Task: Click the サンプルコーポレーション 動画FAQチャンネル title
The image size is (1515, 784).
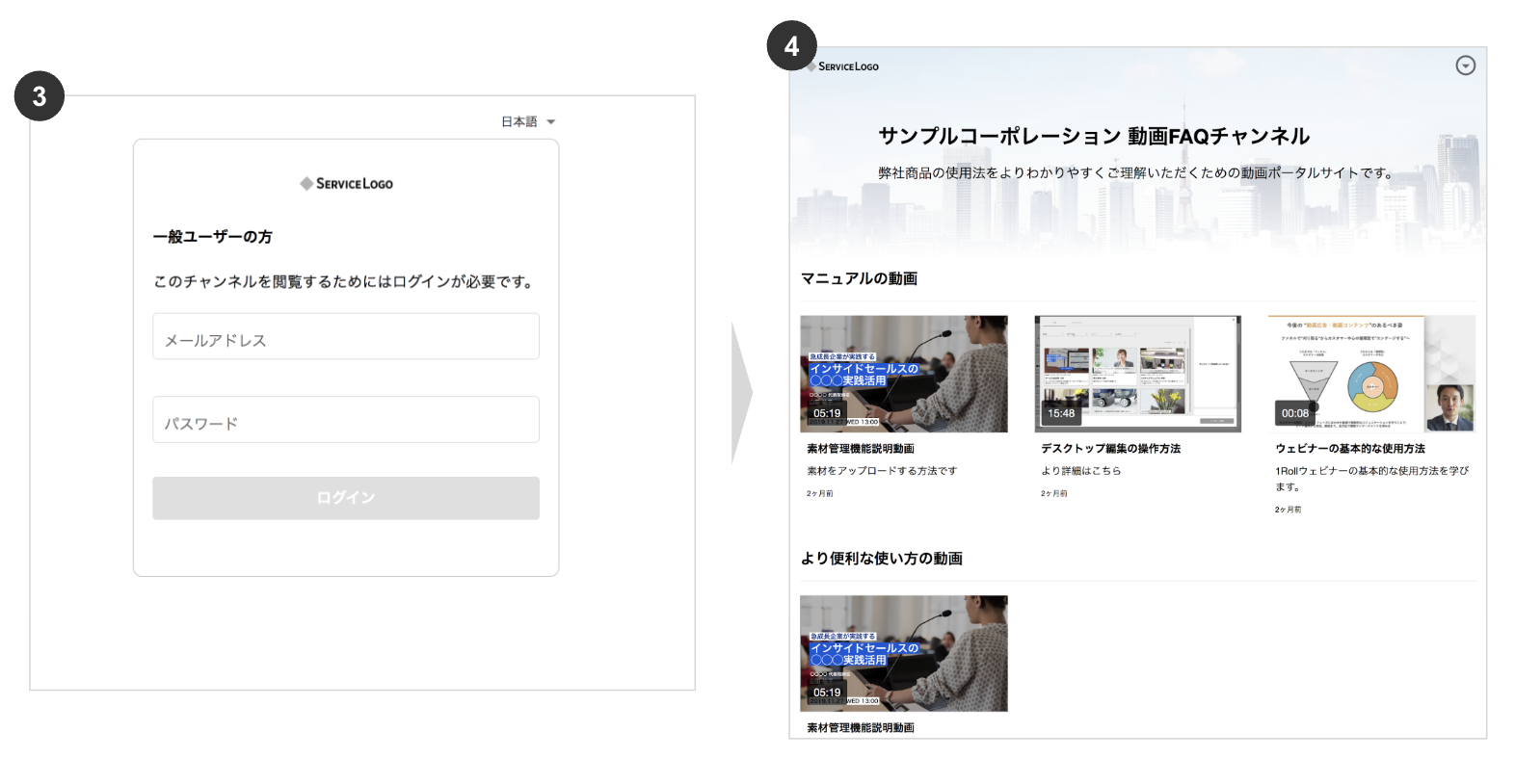Action: 1094,136
